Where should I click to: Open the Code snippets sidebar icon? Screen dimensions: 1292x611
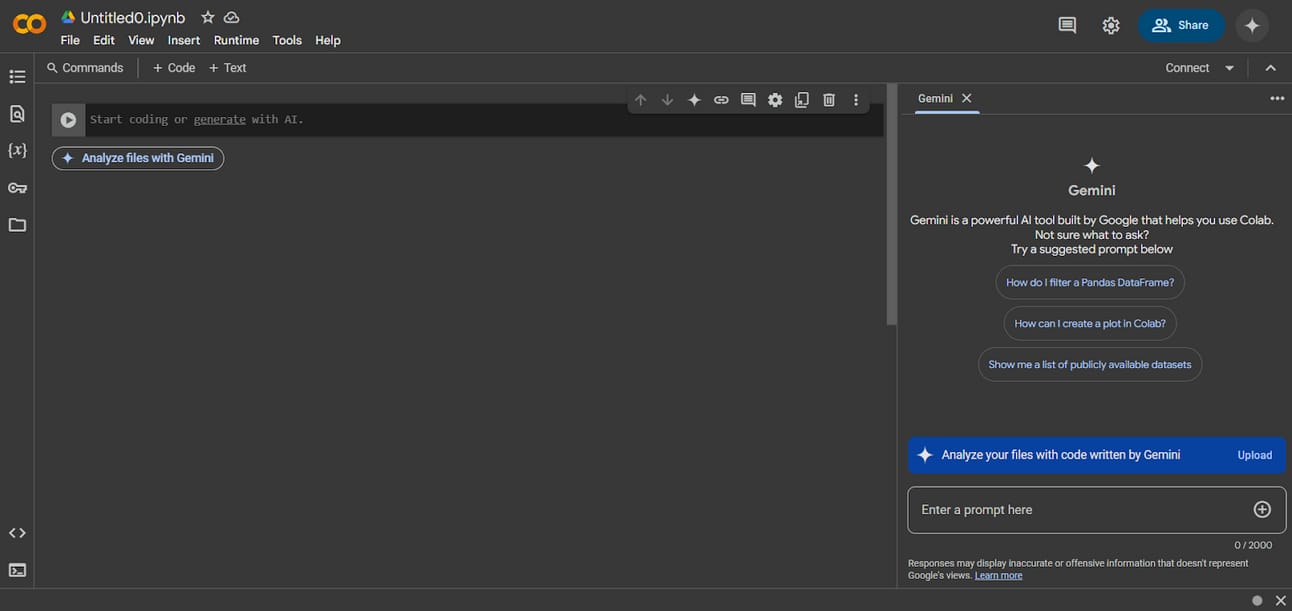click(17, 533)
